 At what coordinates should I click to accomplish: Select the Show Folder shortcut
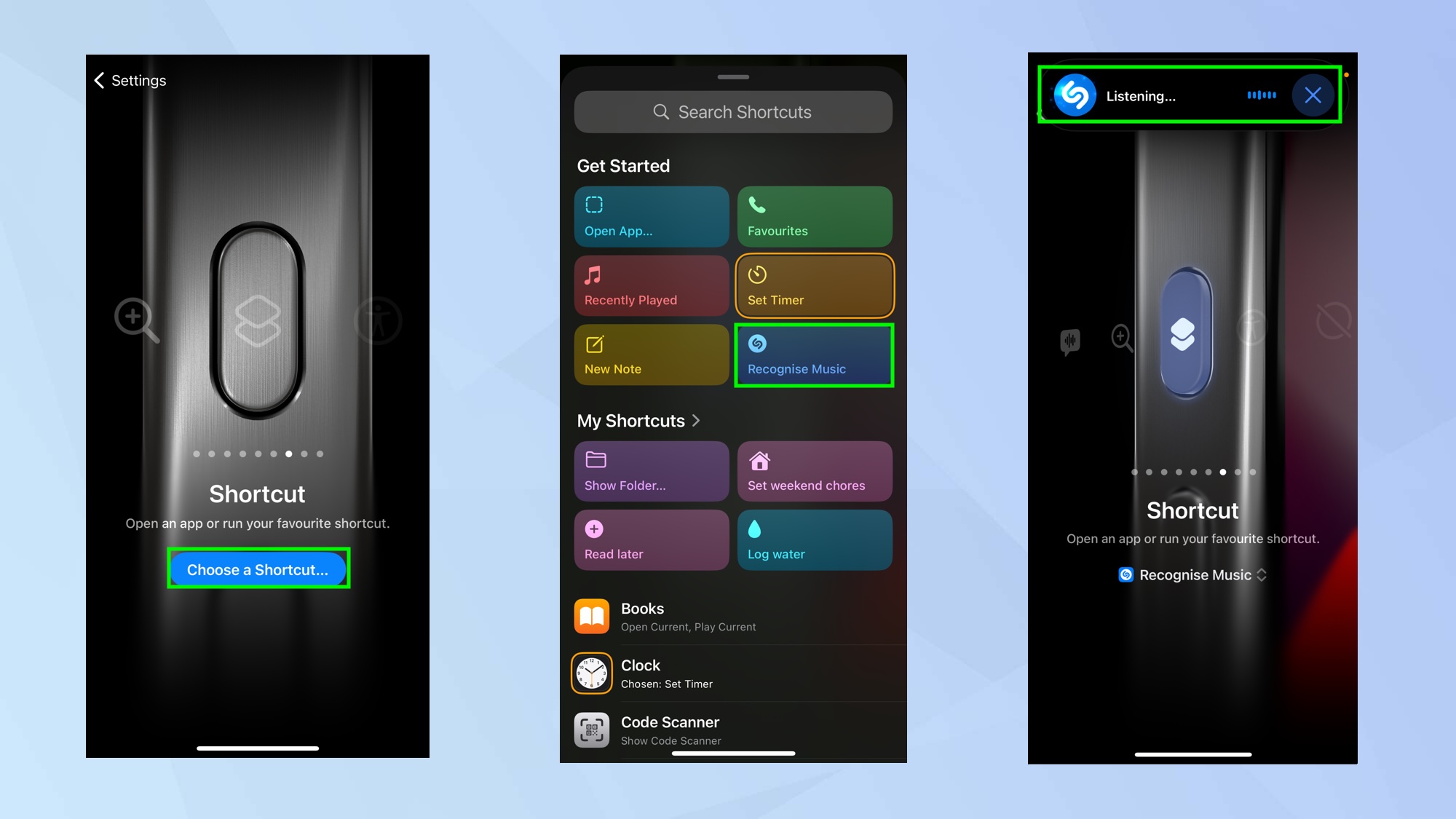[x=651, y=471]
